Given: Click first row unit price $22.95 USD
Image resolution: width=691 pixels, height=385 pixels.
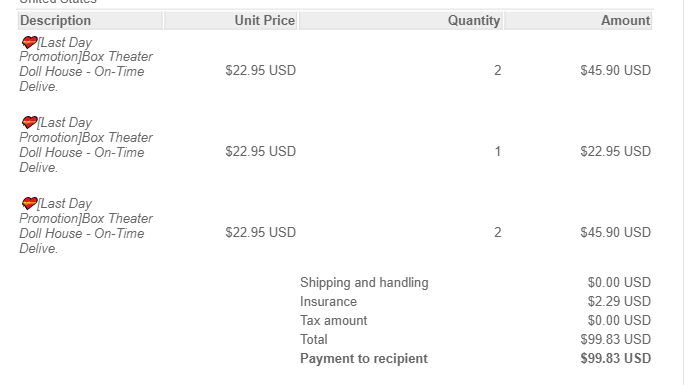Looking at the screenshot, I should coord(260,70).
